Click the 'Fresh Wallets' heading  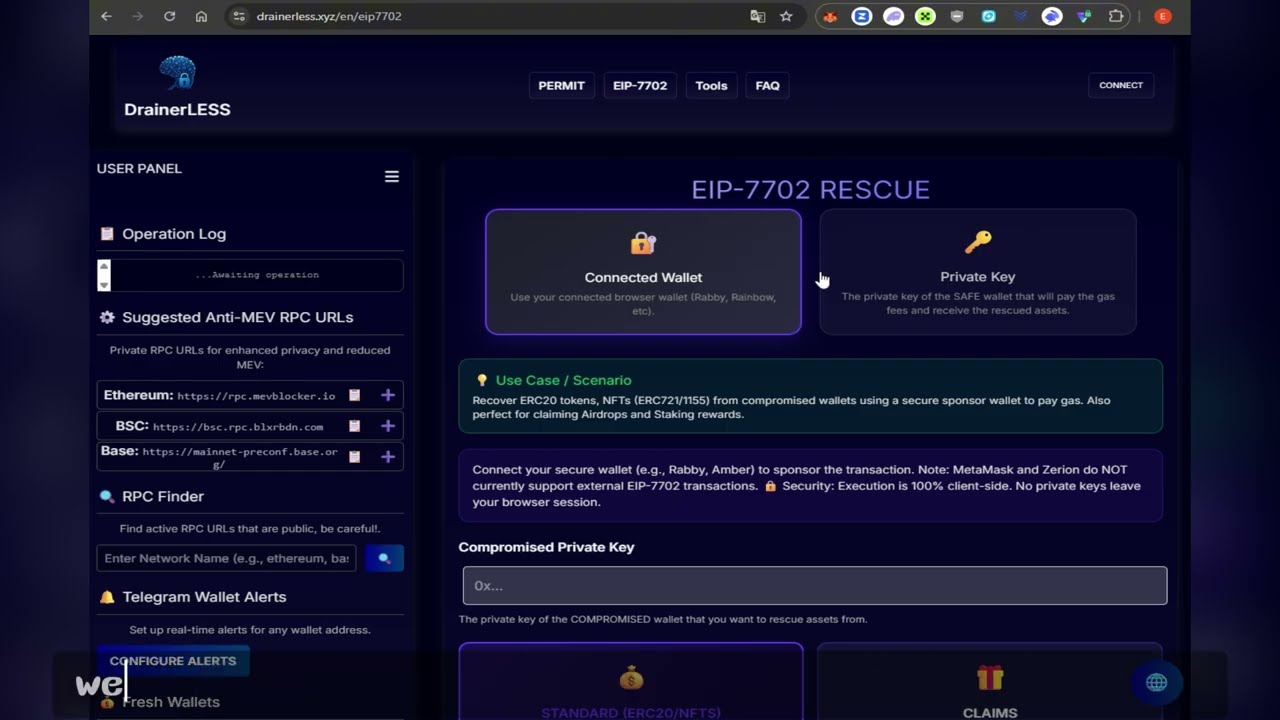pyautogui.click(x=171, y=702)
